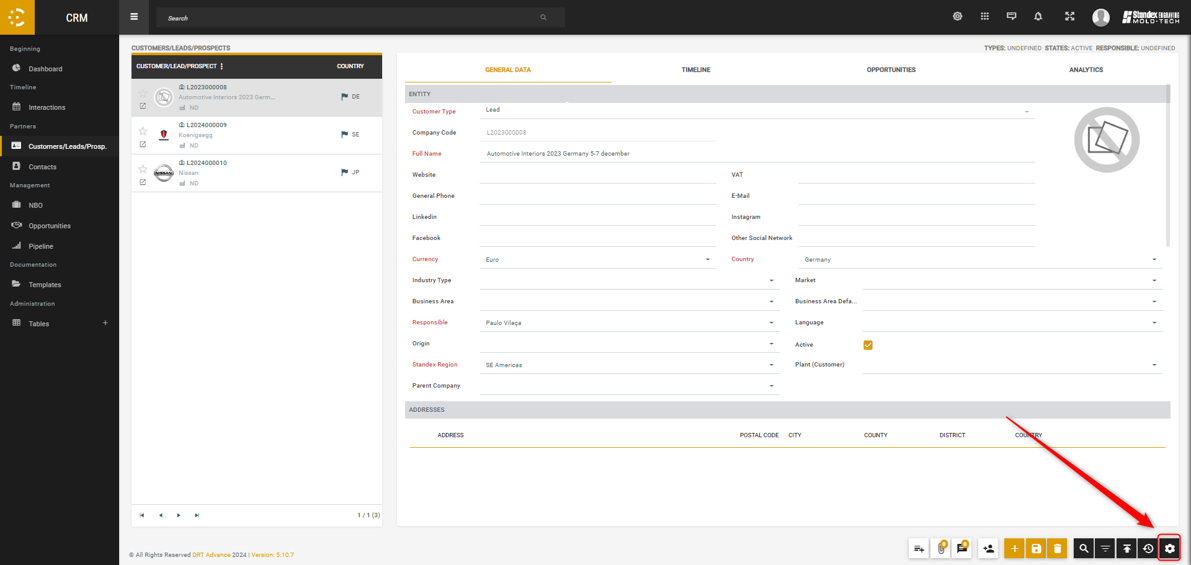Click the Website input field
This screenshot has height=565, width=1191.
[x=598, y=175]
